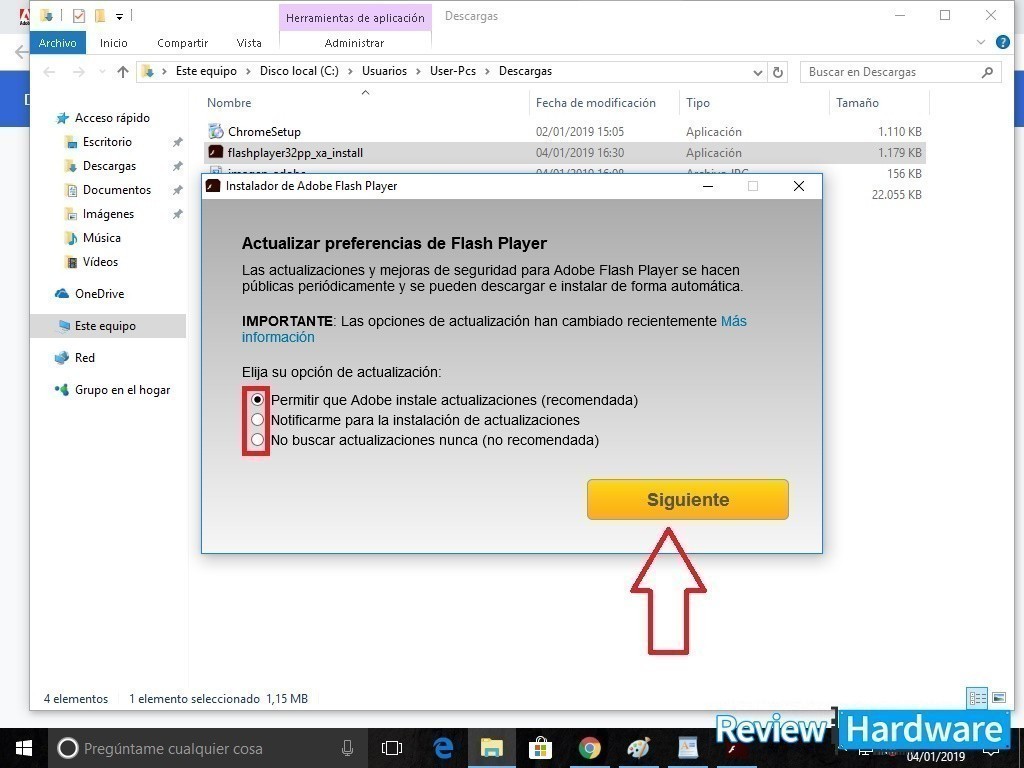Open Vídeos in the navigation pane
The image size is (1024, 768).
[x=100, y=262]
